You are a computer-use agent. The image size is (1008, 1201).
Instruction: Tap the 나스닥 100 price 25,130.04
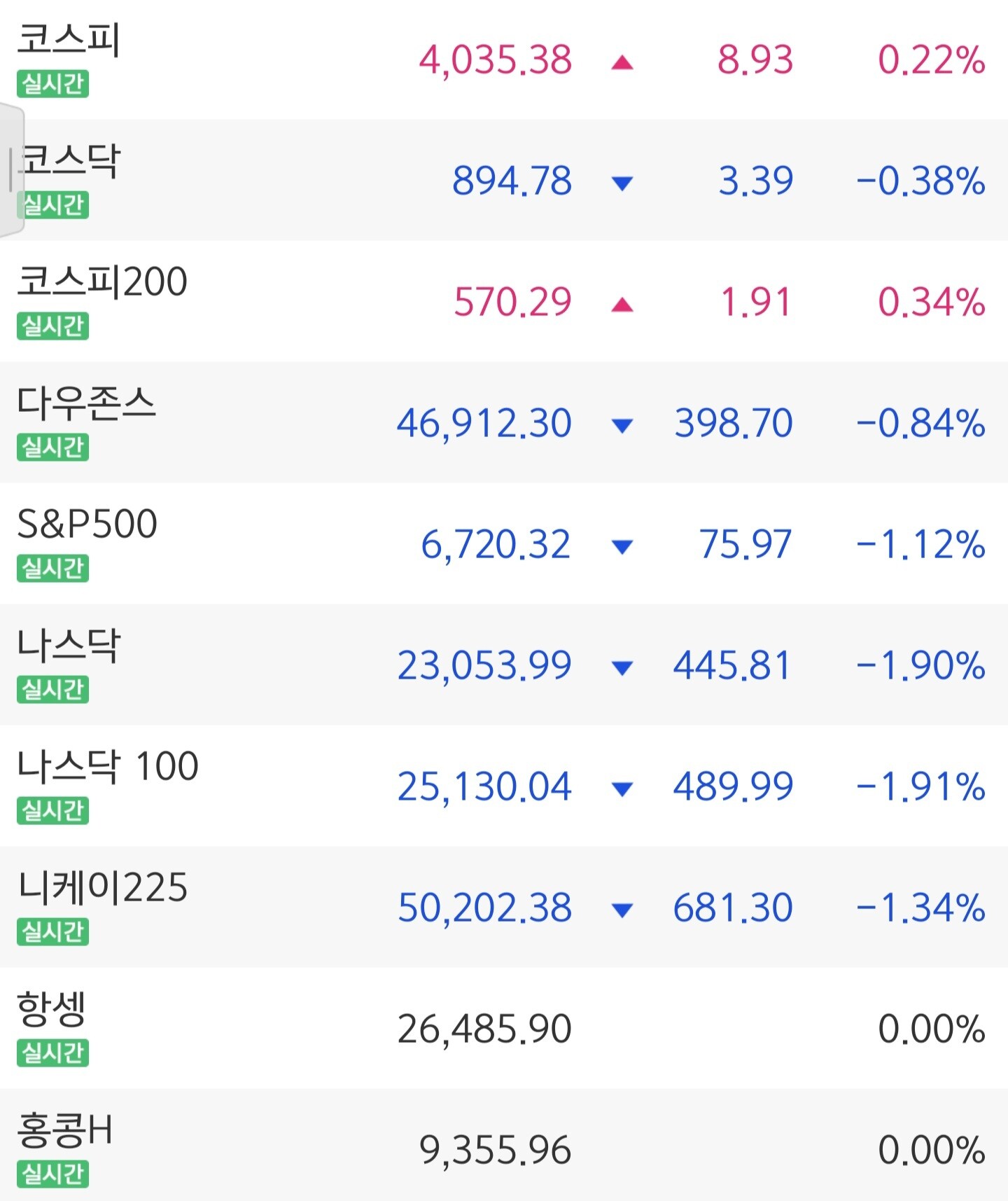coord(484,786)
